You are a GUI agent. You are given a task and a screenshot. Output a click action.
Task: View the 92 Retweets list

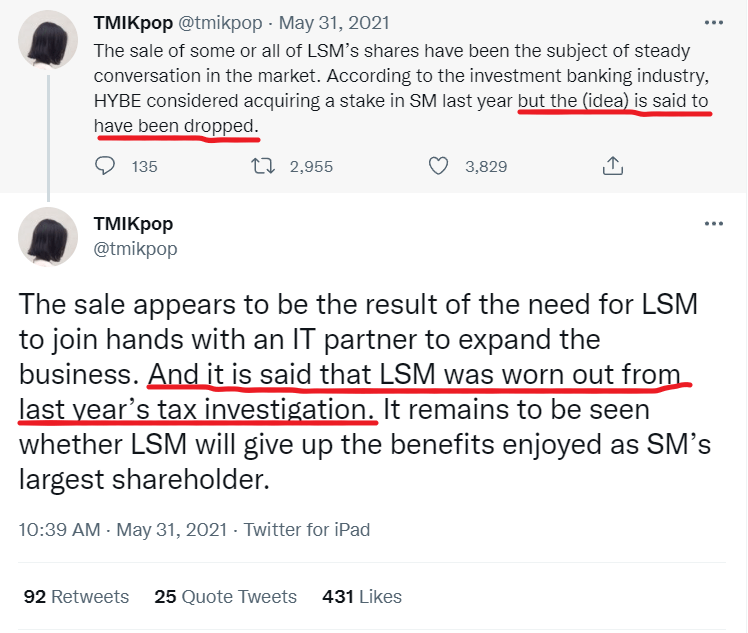click(77, 597)
